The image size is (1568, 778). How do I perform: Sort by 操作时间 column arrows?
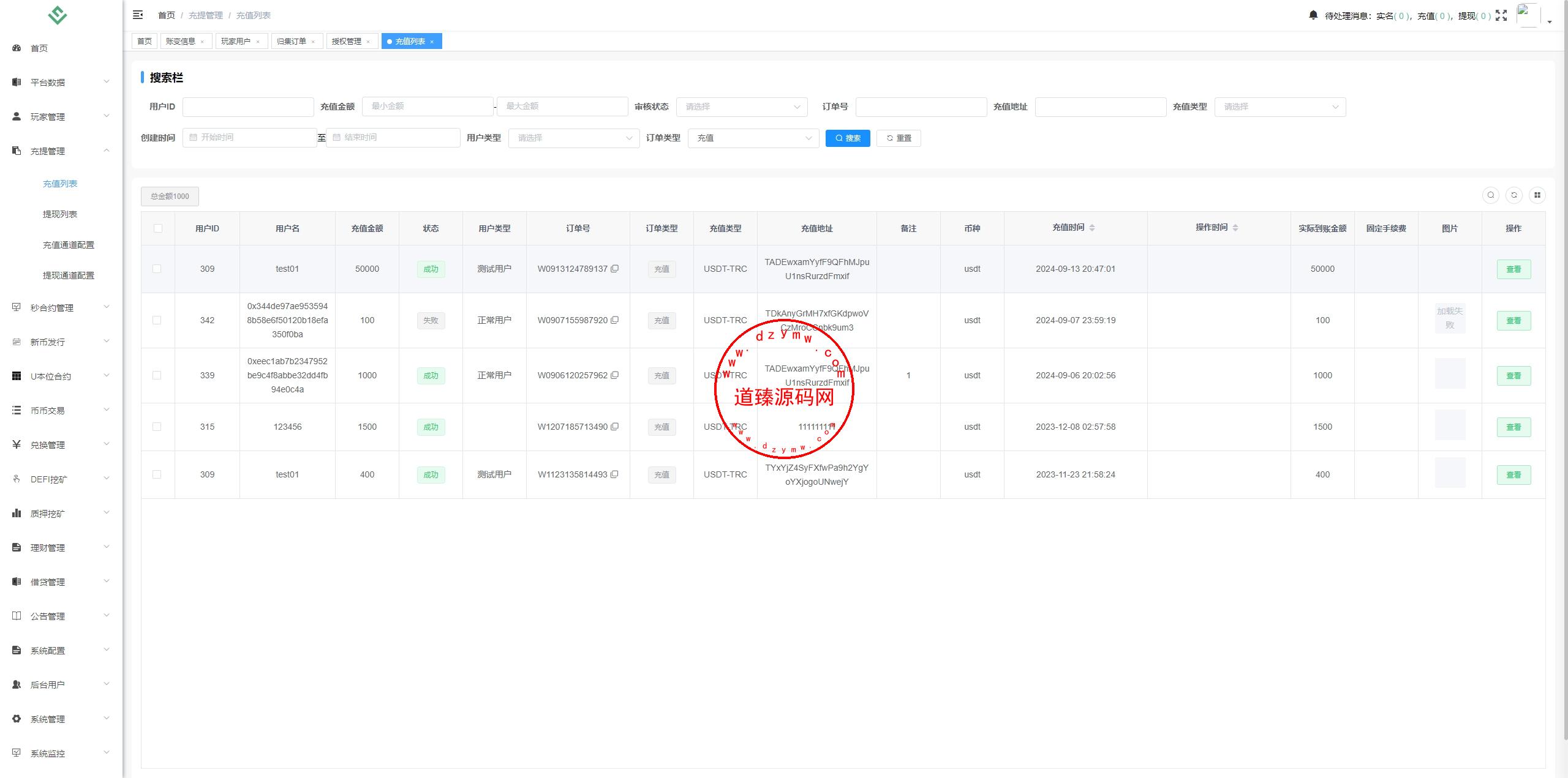pos(1235,228)
